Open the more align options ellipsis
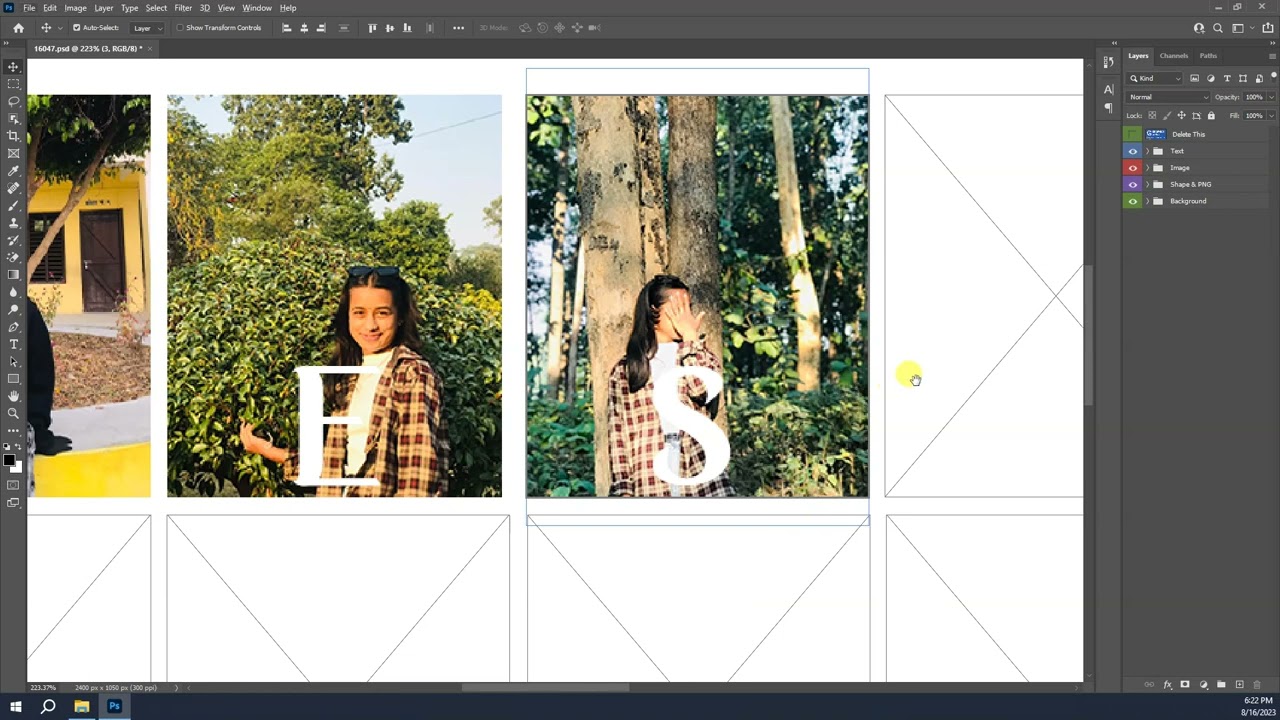Screen dimensions: 1280x720 tap(458, 28)
